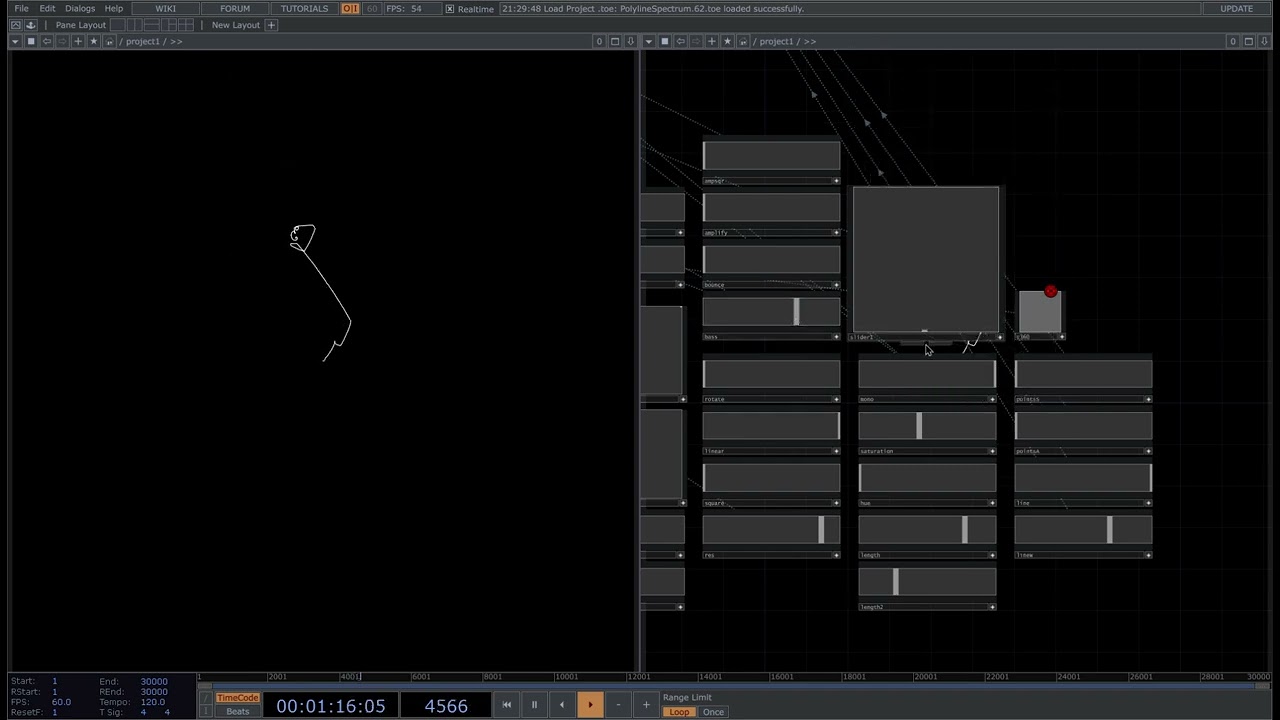
Task: Click the orange play forward button
Action: [x=590, y=705]
